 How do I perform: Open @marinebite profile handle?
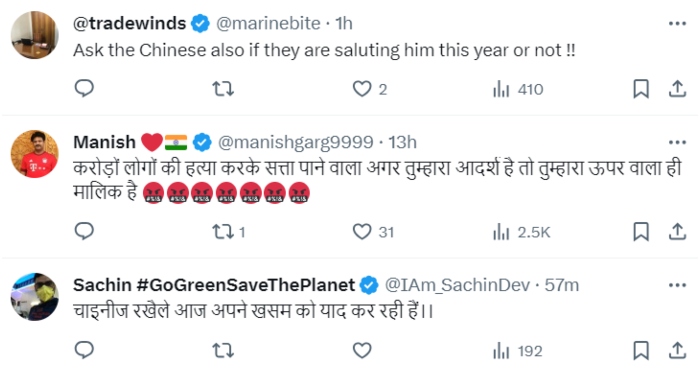pyautogui.click(x=268, y=23)
